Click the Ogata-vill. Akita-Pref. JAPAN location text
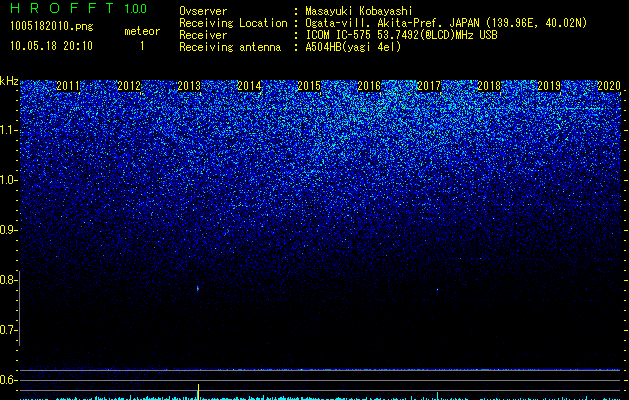The height and width of the screenshot is (400, 629). coord(446,23)
